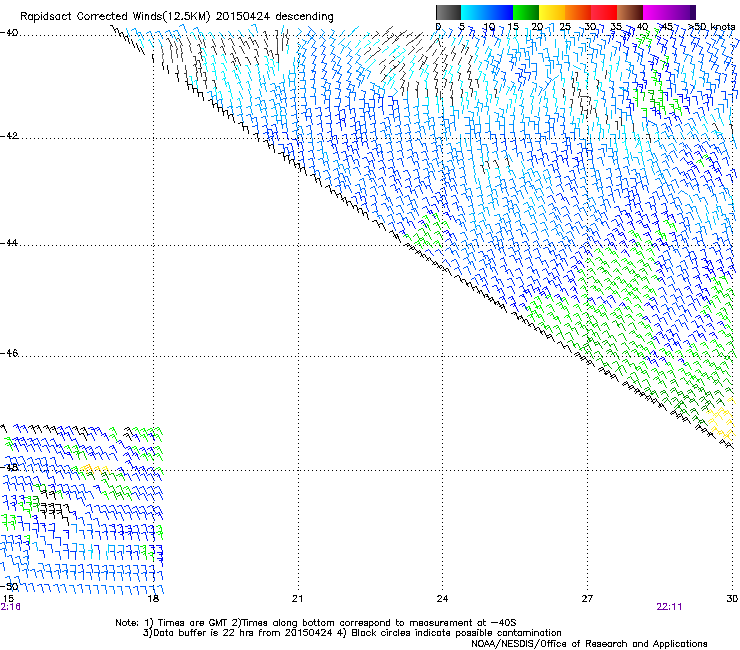This screenshot has width=740, height=650.
Task: Click the NOAA/NESDIS credit line
Action: click(x=589, y=644)
